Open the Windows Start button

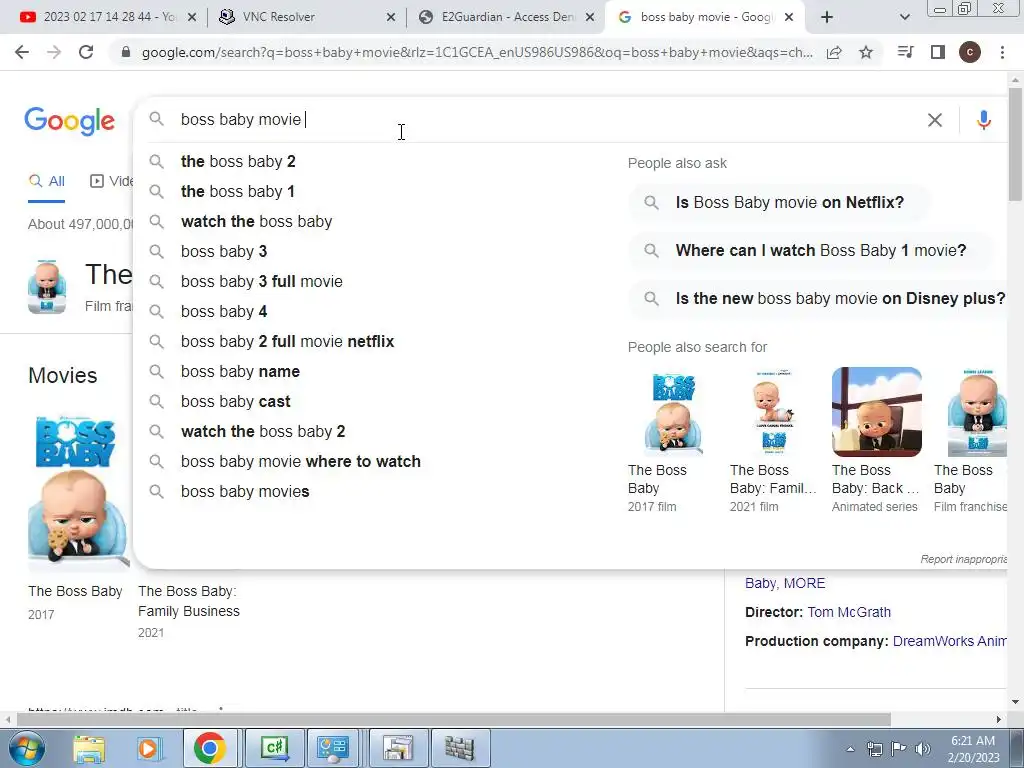[x=27, y=748]
